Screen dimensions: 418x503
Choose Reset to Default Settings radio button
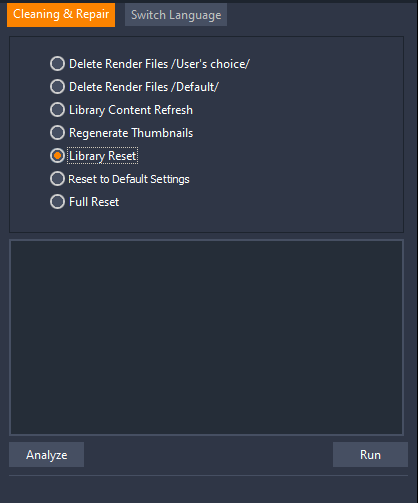click(x=57, y=179)
